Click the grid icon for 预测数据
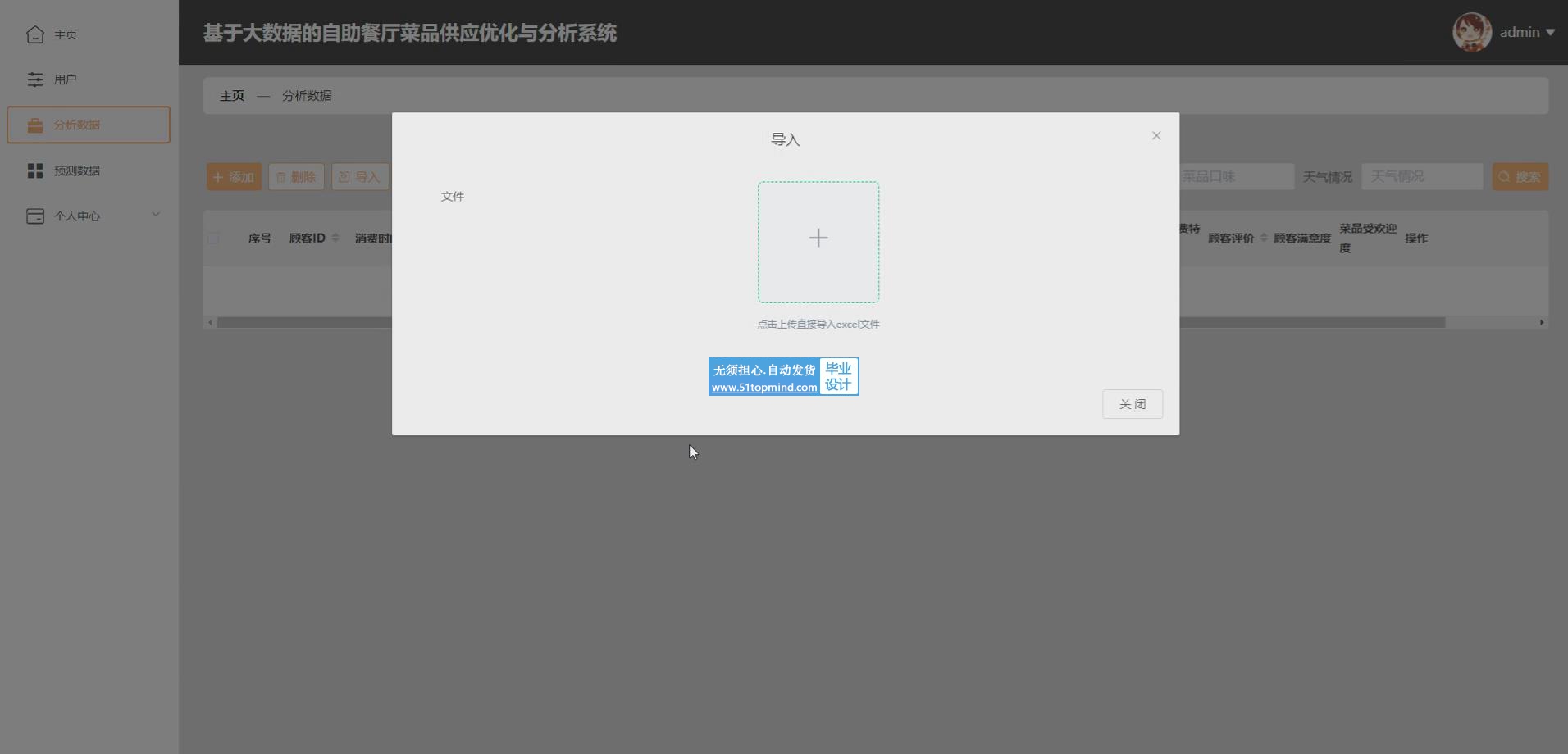 (35, 170)
